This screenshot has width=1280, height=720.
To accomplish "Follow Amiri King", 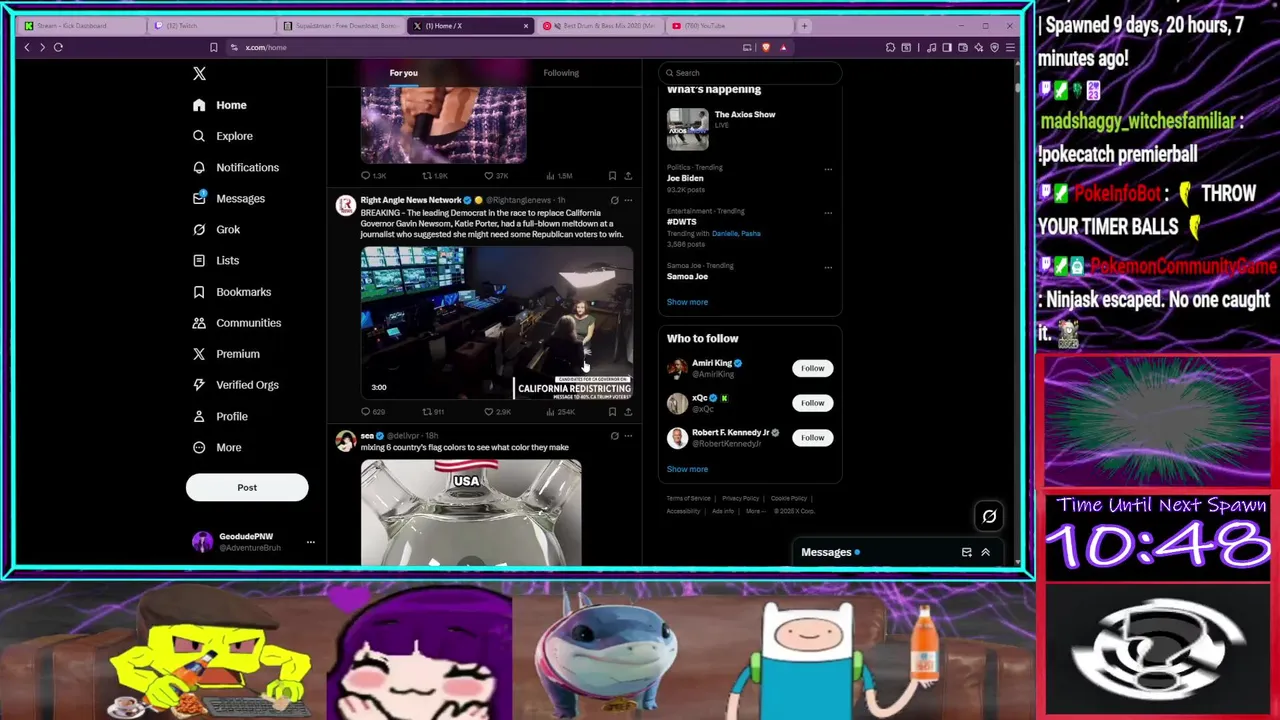I will (812, 368).
